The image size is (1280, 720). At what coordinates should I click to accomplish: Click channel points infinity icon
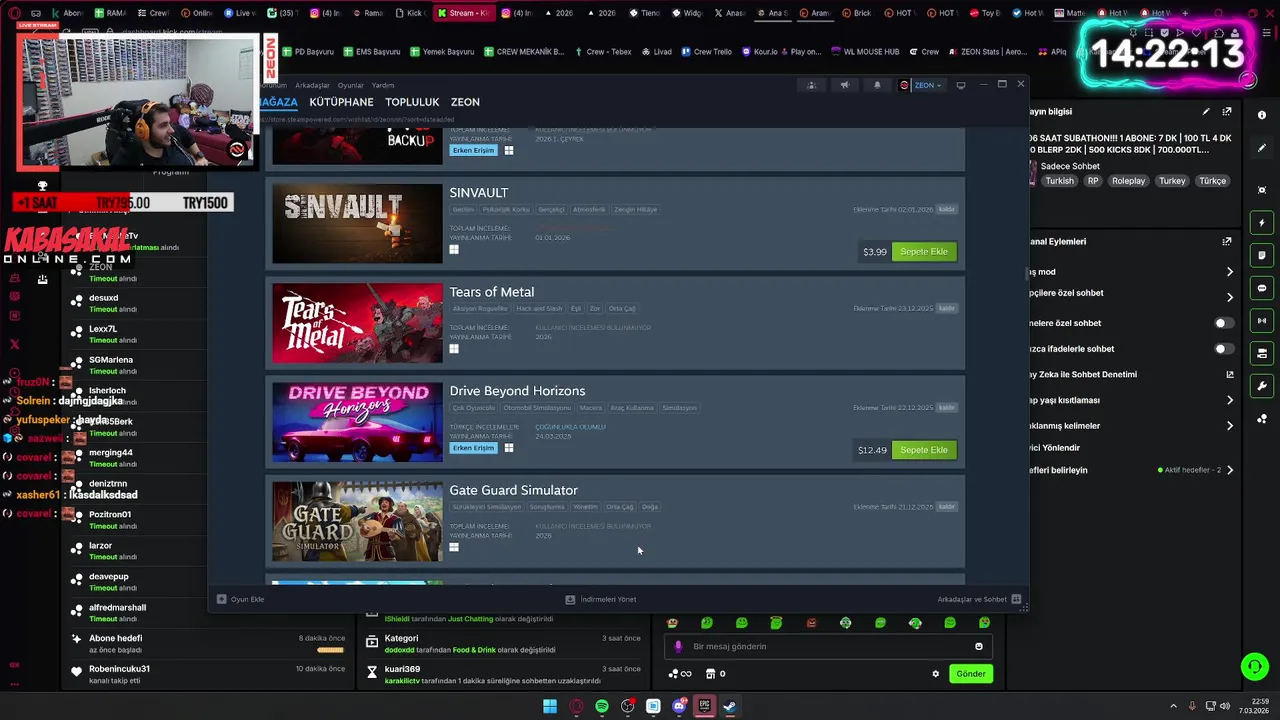click(x=680, y=674)
